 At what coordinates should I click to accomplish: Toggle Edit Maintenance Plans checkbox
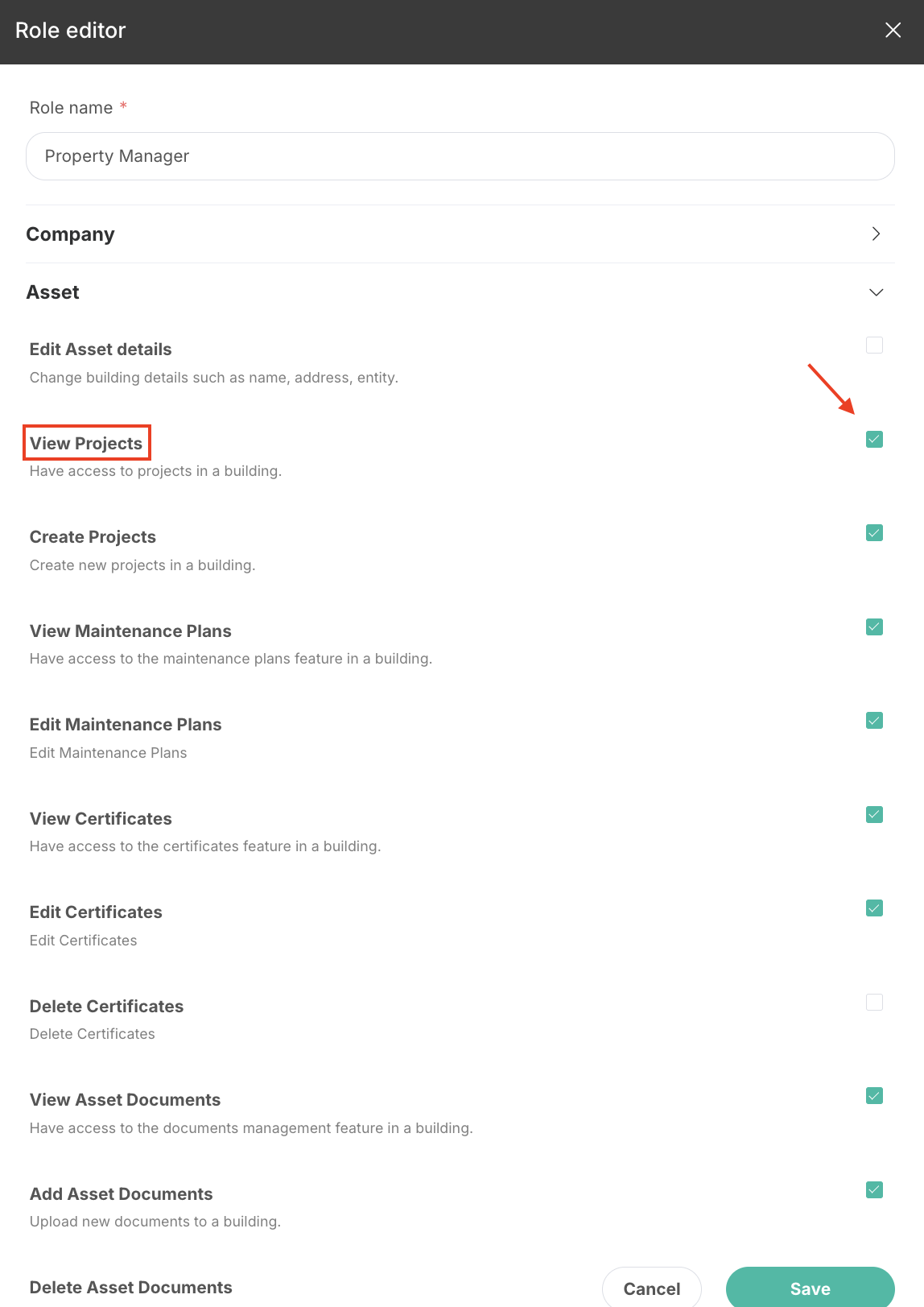[x=874, y=721]
